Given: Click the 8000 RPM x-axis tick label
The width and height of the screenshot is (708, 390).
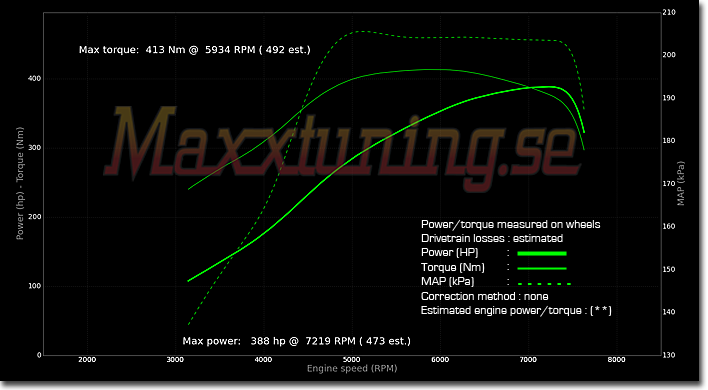Looking at the screenshot, I should 616,360.
